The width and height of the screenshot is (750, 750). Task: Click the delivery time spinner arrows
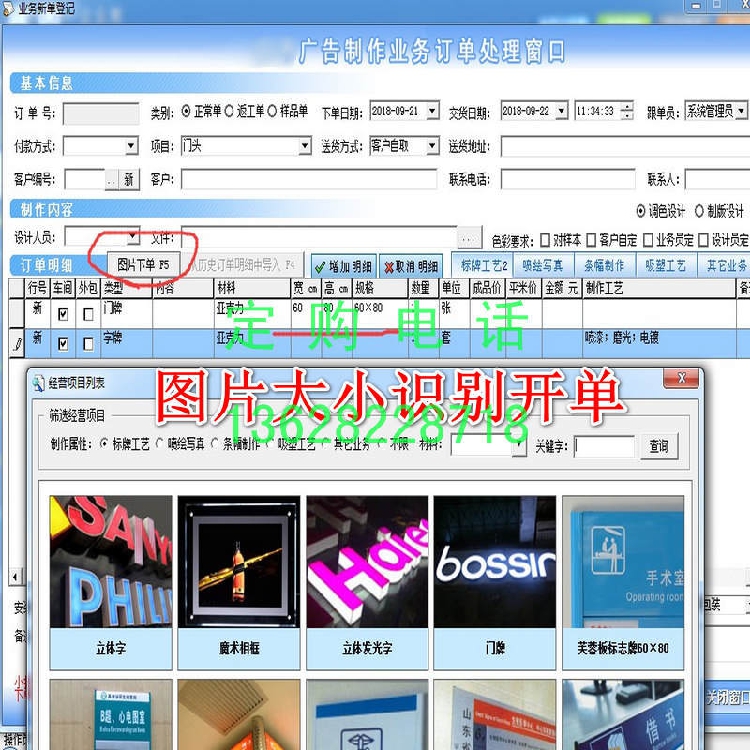(627, 111)
